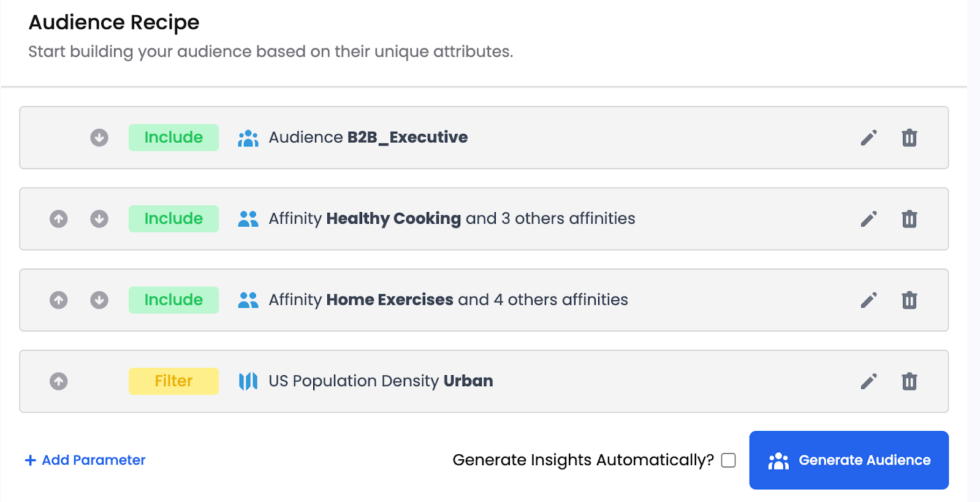Click Add Parameter link
The width and height of the screenshot is (980, 502).
[x=85, y=460]
